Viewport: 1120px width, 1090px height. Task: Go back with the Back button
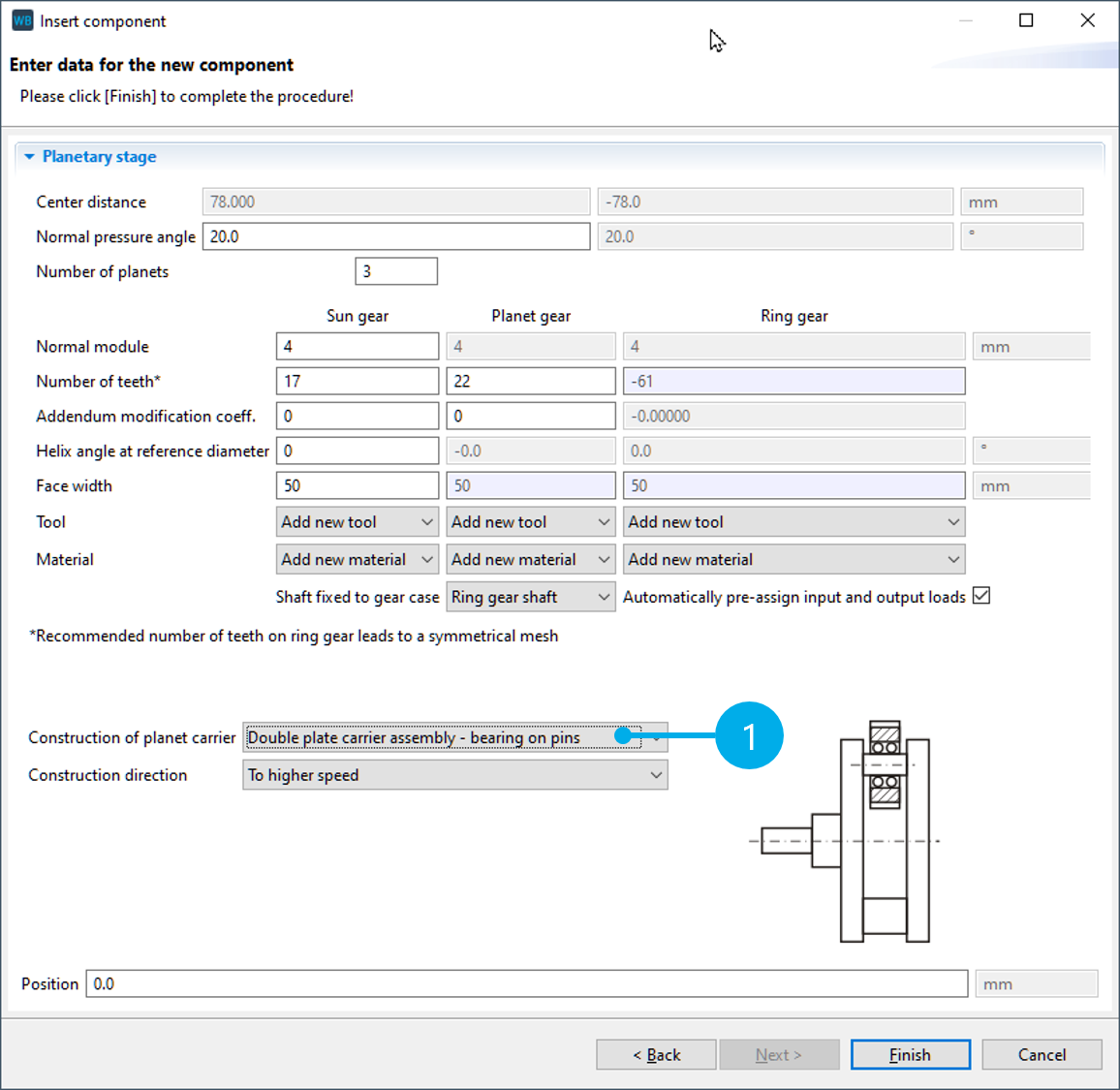656,1054
